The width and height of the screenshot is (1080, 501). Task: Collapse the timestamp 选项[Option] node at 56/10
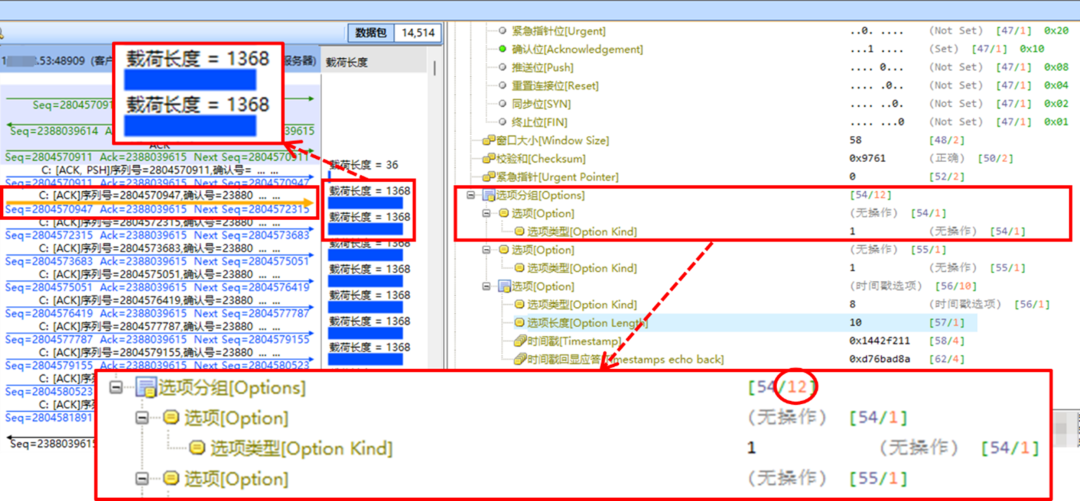(487, 287)
